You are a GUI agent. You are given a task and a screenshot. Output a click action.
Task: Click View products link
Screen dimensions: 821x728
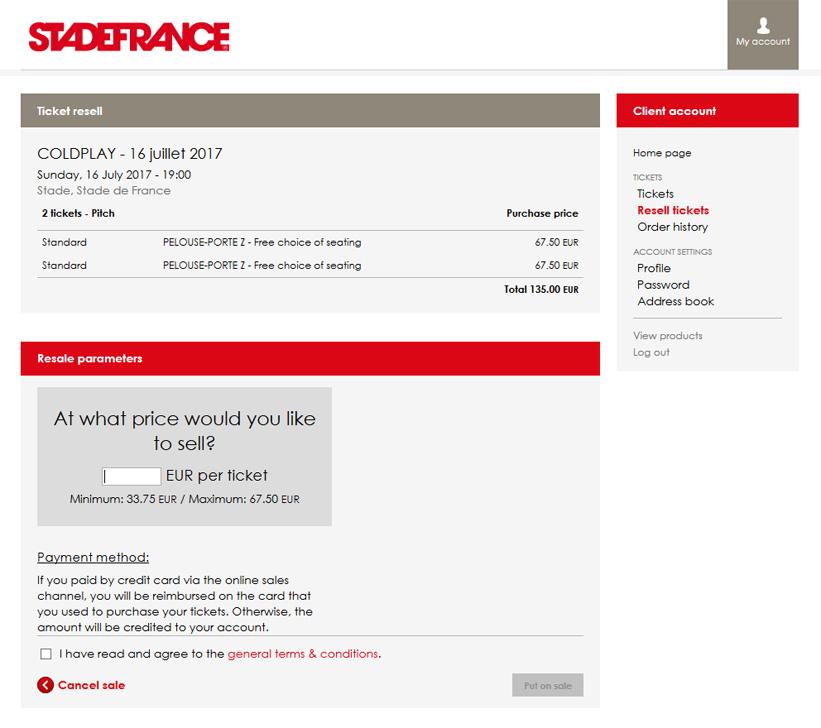click(668, 336)
